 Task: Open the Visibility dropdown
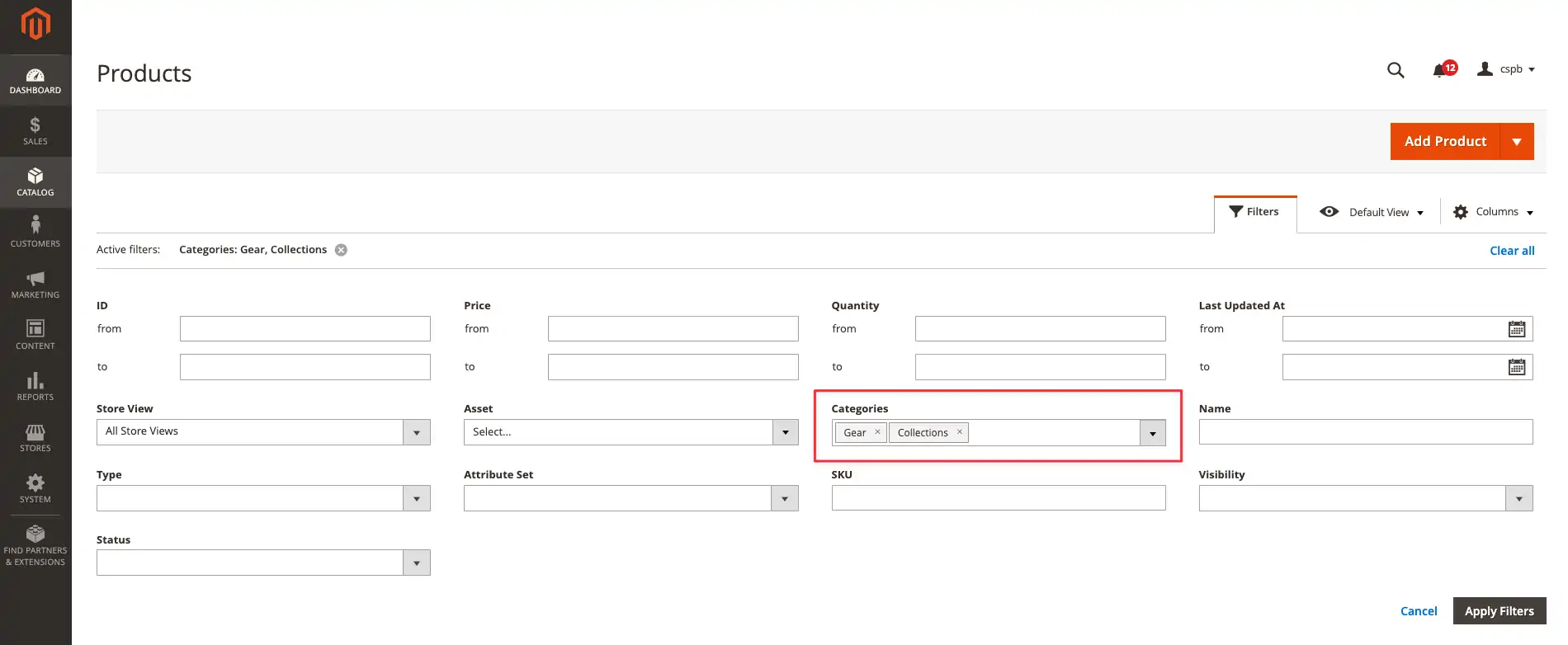(x=1518, y=498)
